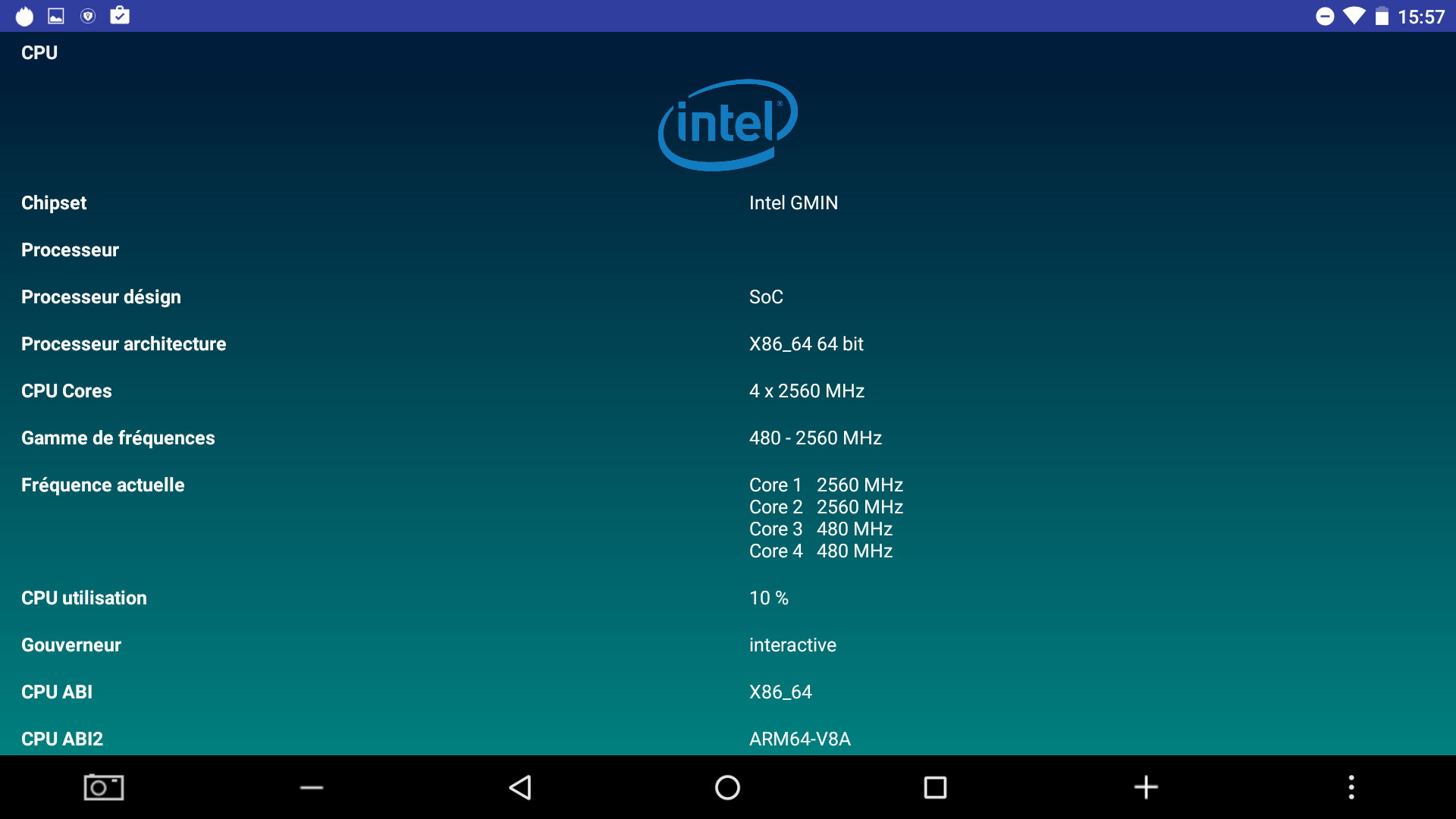Image resolution: width=1456 pixels, height=819 pixels.
Task: Tap the Android back triangle button
Action: (520, 787)
